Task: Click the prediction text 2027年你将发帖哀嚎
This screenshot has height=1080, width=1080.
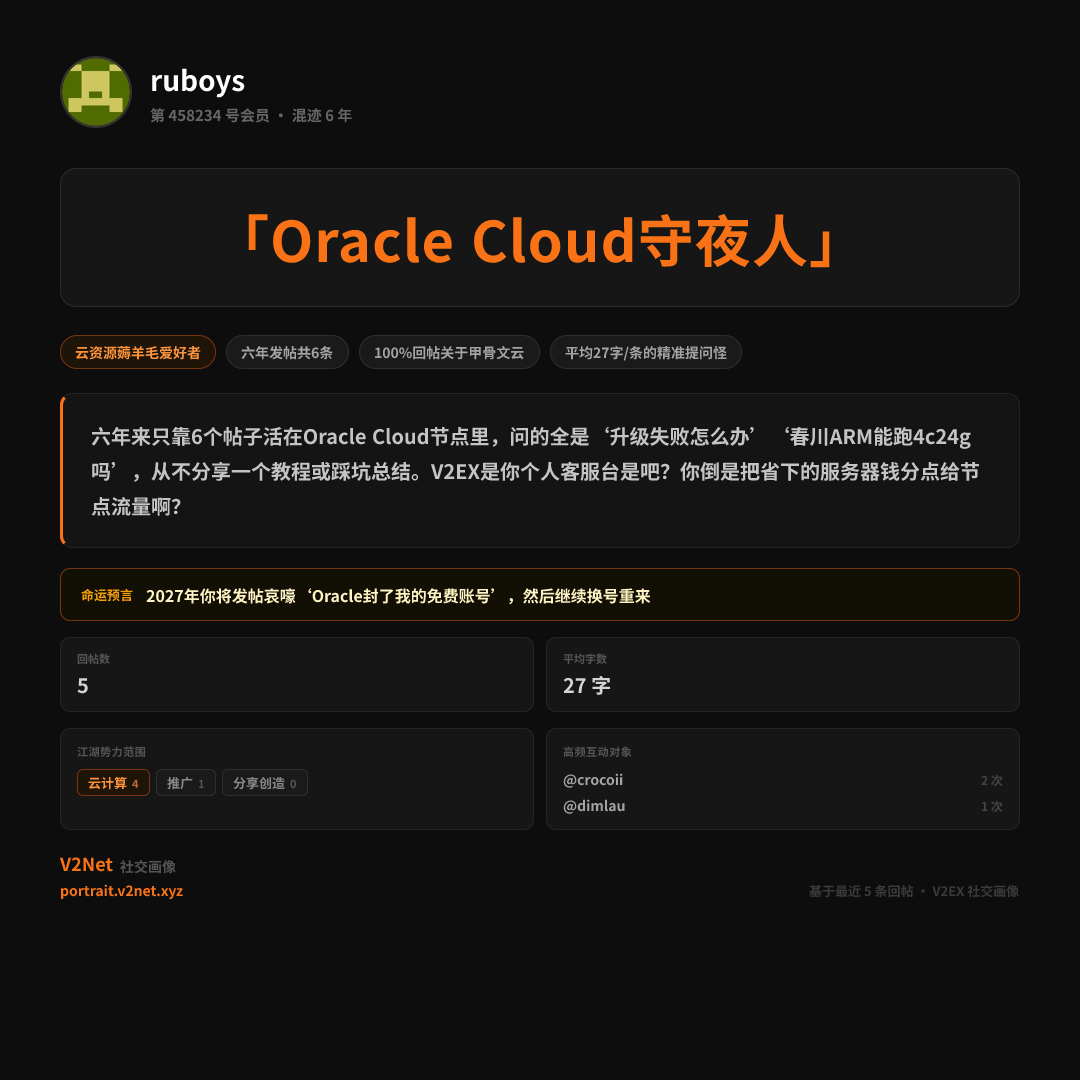Action: 398,596
